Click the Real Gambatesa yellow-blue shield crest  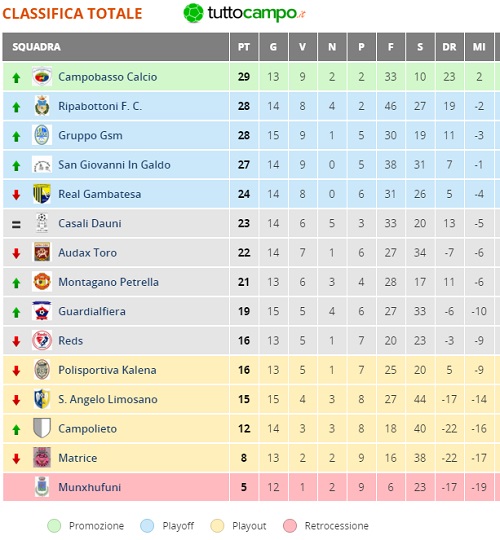42,194
